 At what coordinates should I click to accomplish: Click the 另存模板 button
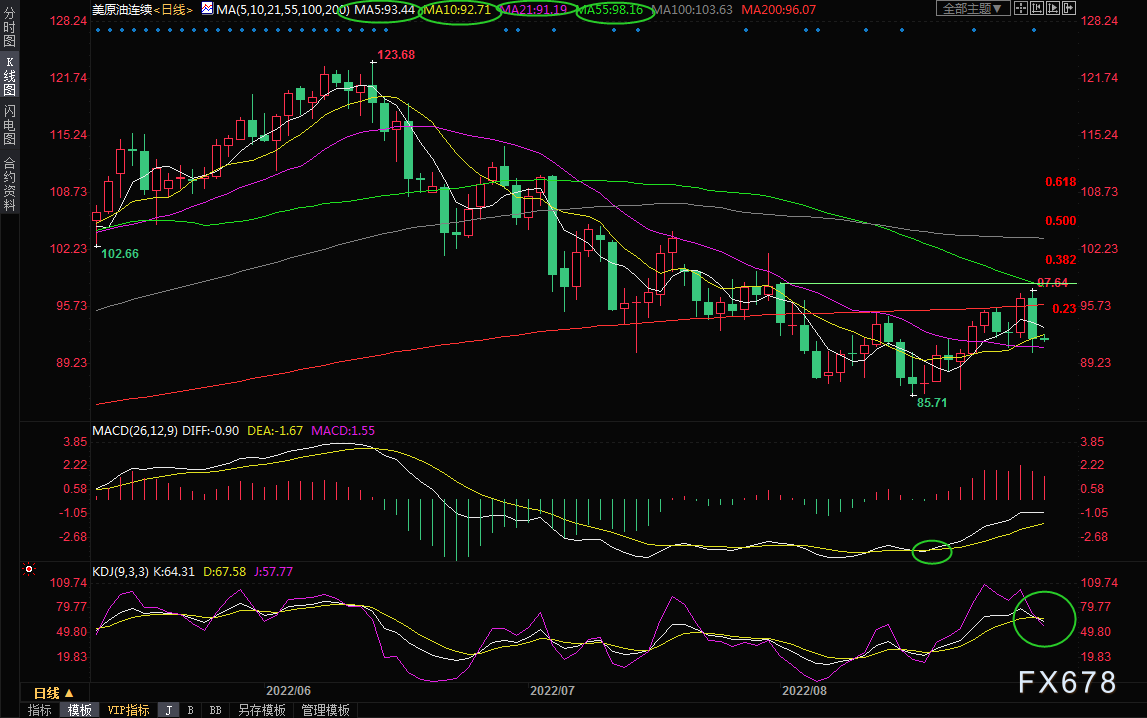(x=262, y=710)
